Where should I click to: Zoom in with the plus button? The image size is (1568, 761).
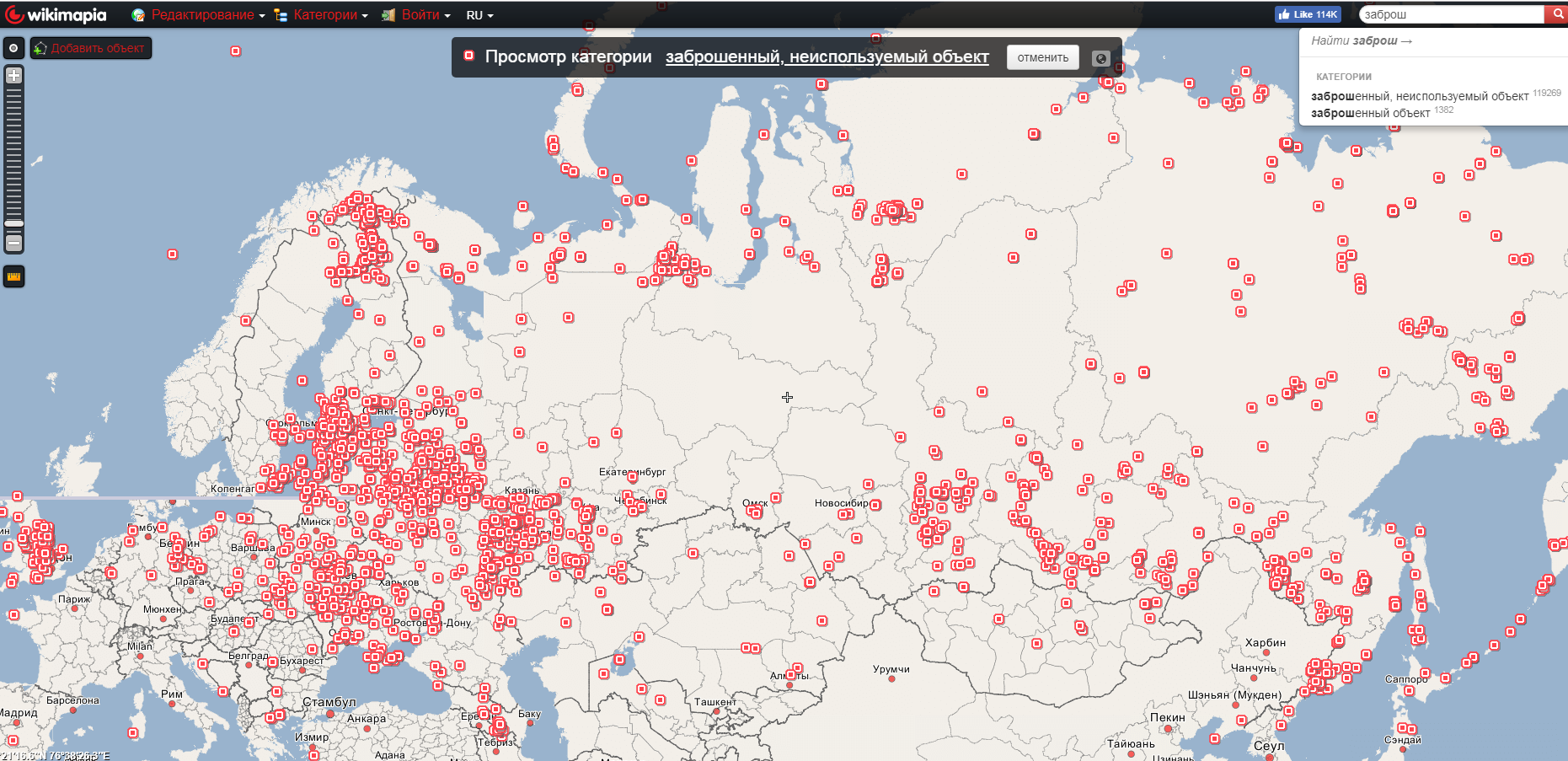tap(13, 76)
